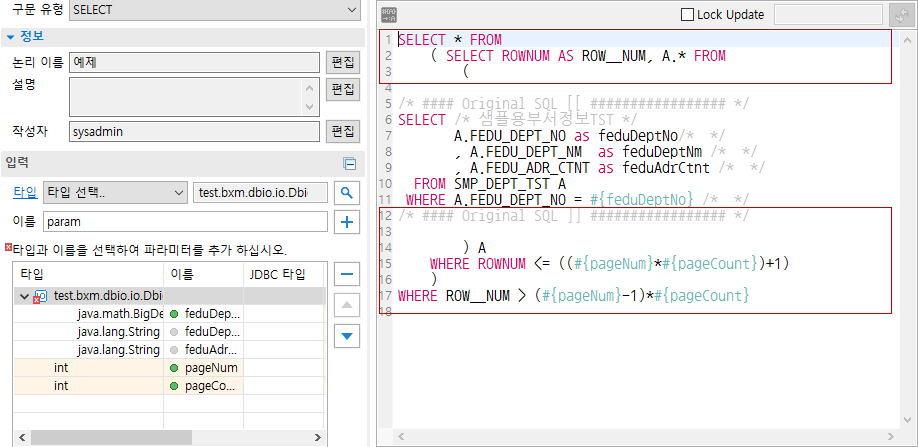The image size is (918, 447).
Task: Click SQL line 1 SELECT * FROM
Action: click(450, 40)
